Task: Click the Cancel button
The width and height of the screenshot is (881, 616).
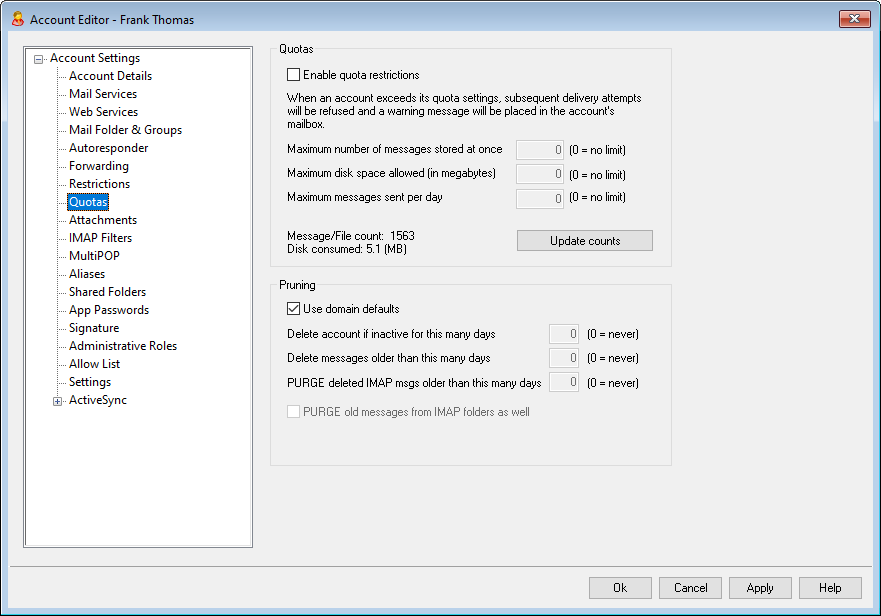Action: (690, 588)
